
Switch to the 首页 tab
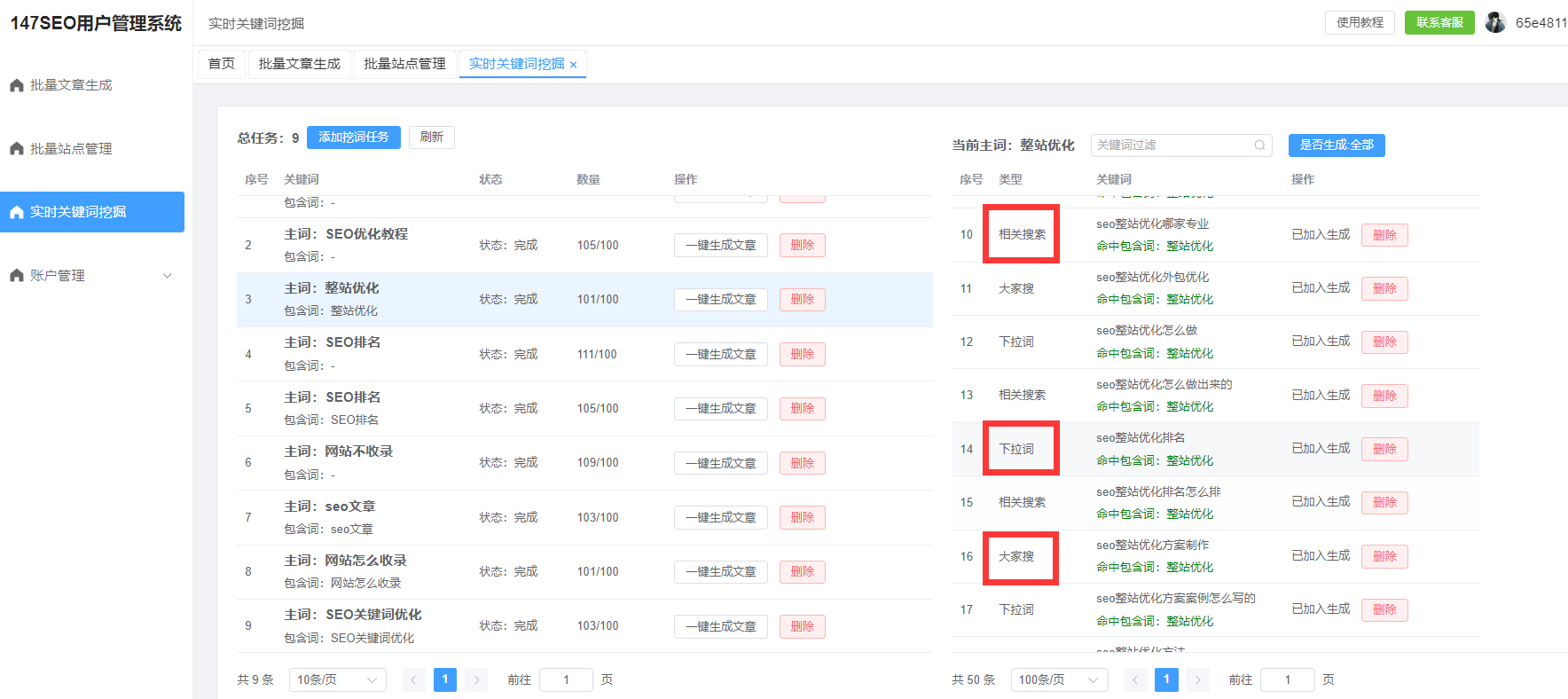click(x=222, y=64)
